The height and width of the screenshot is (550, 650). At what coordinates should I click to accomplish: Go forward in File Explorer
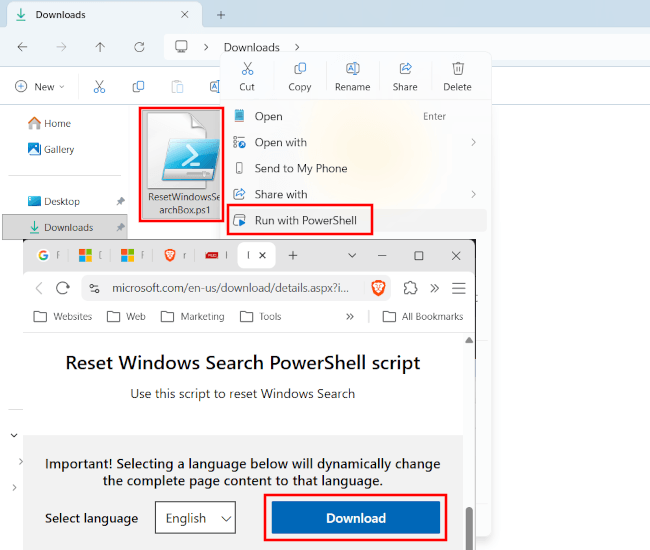click(x=61, y=47)
